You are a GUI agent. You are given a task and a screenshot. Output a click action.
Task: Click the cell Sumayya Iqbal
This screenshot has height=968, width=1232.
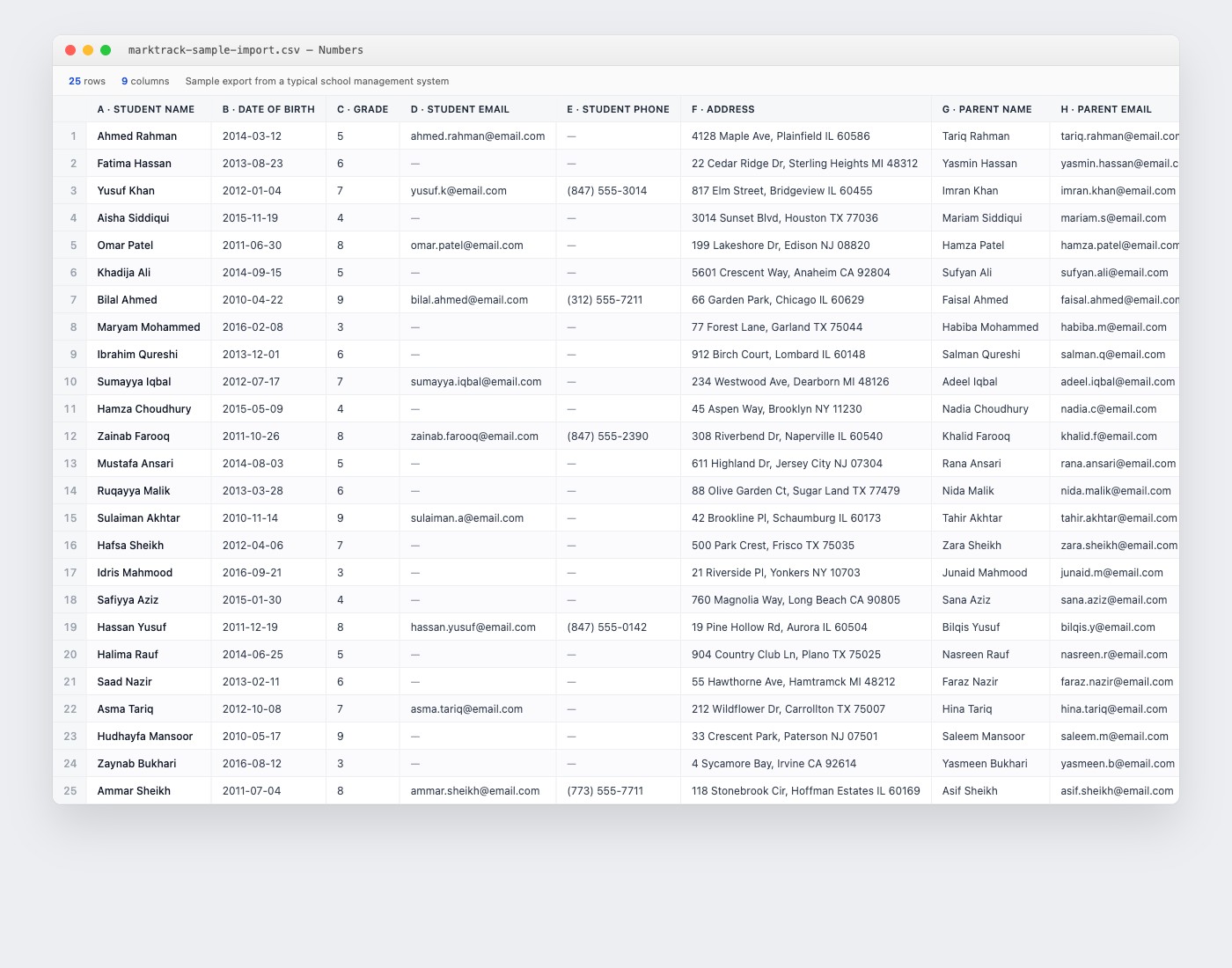(x=150, y=382)
